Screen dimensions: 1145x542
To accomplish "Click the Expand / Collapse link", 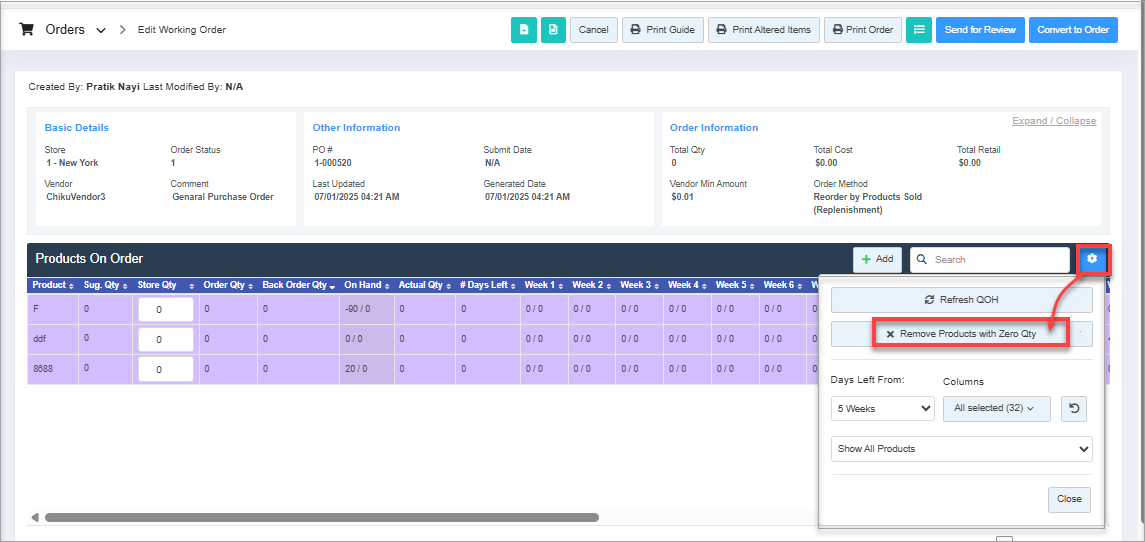I will [1053, 121].
